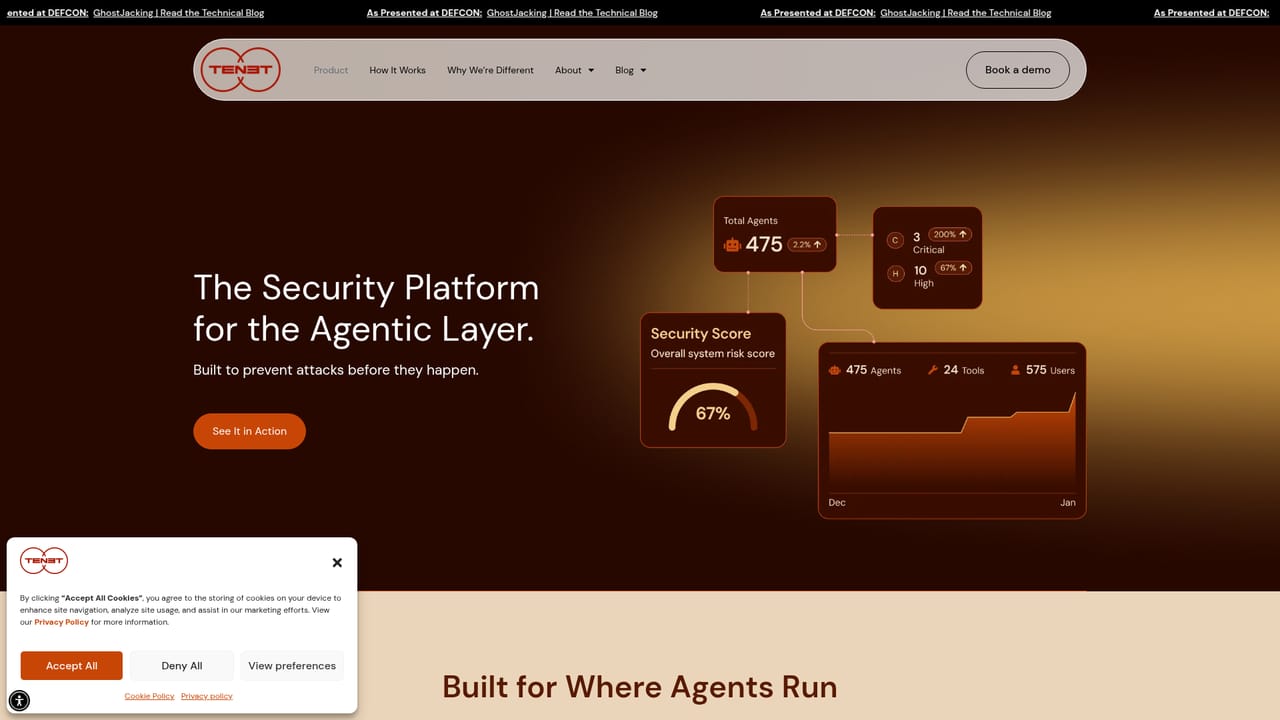
Task: Click the Book a demo button
Action: click(x=1018, y=70)
